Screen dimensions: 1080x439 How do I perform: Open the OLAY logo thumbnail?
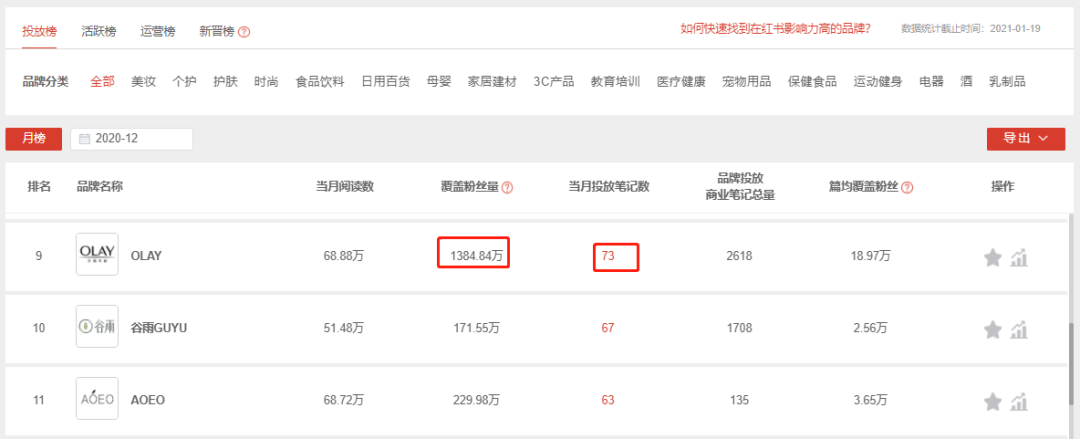(x=97, y=254)
